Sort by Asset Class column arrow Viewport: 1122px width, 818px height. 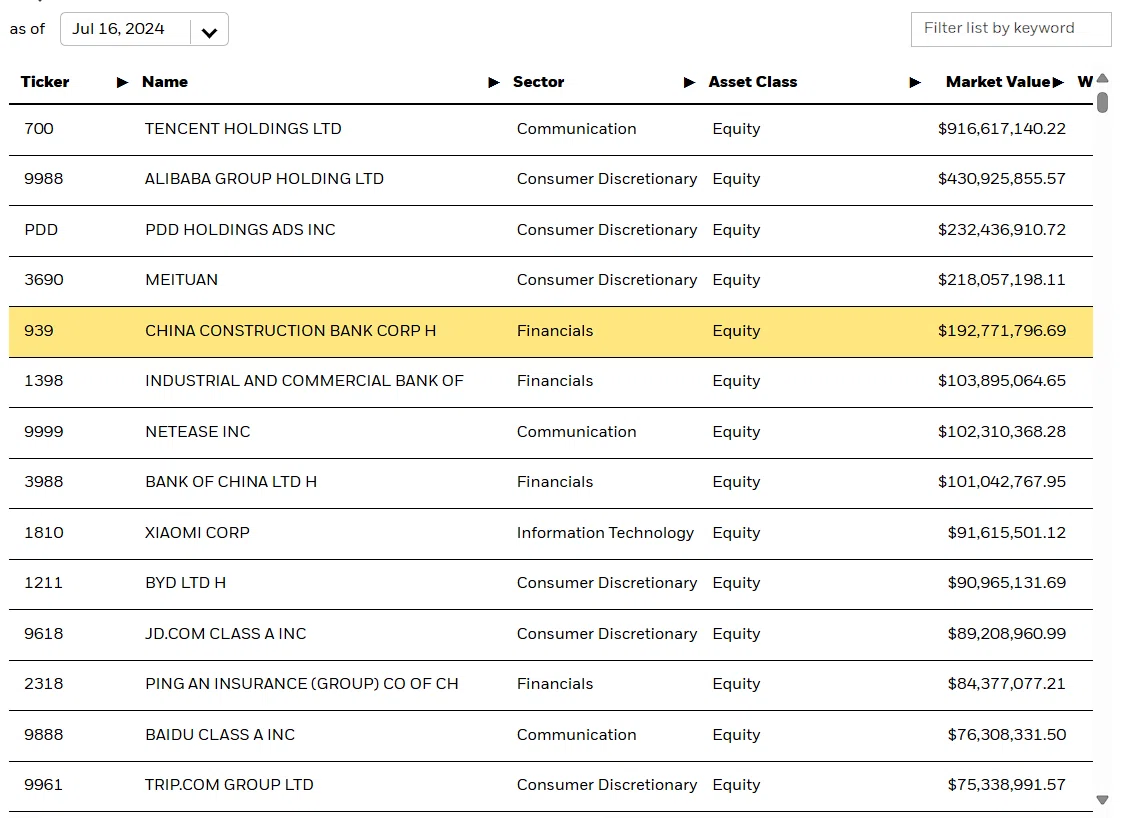(x=914, y=82)
